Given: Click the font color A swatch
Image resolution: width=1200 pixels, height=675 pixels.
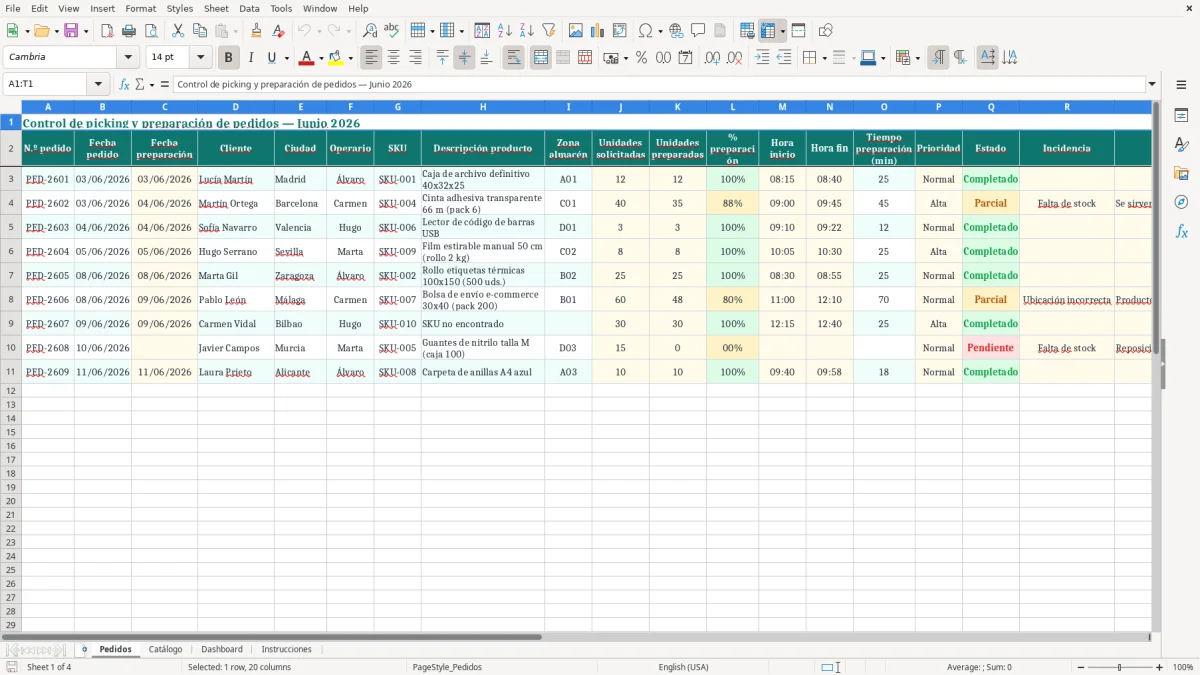Looking at the screenshot, I should tap(307, 58).
